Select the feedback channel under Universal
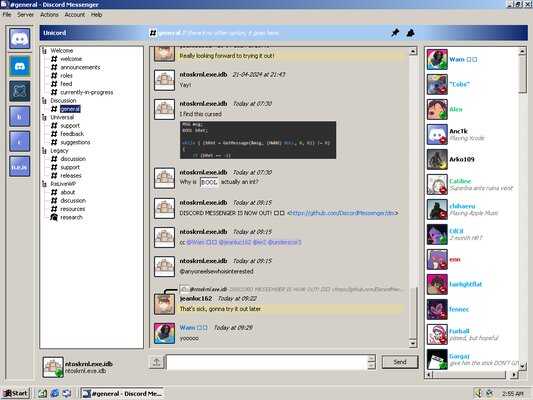The width and height of the screenshot is (533, 400). coord(72,134)
